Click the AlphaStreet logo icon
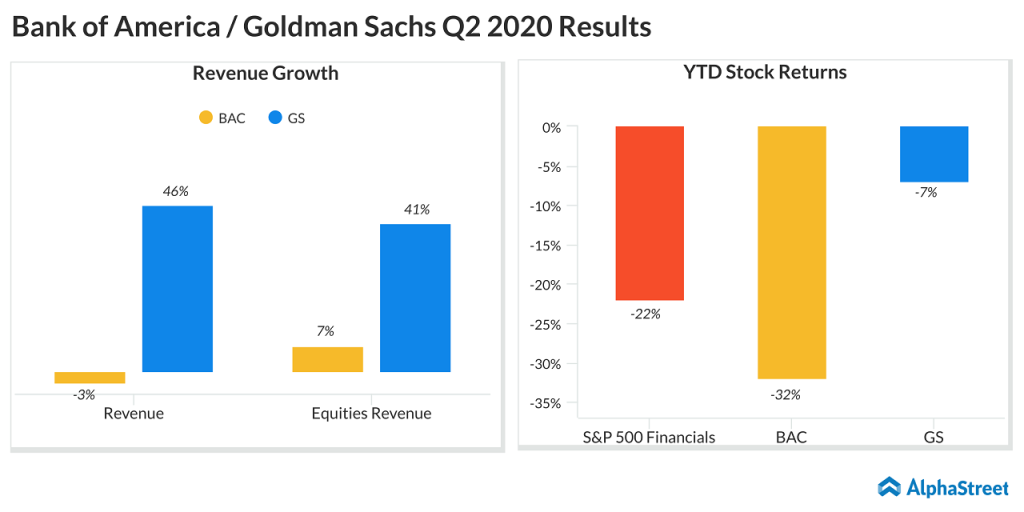This screenshot has width=1024, height=512. pos(890,487)
